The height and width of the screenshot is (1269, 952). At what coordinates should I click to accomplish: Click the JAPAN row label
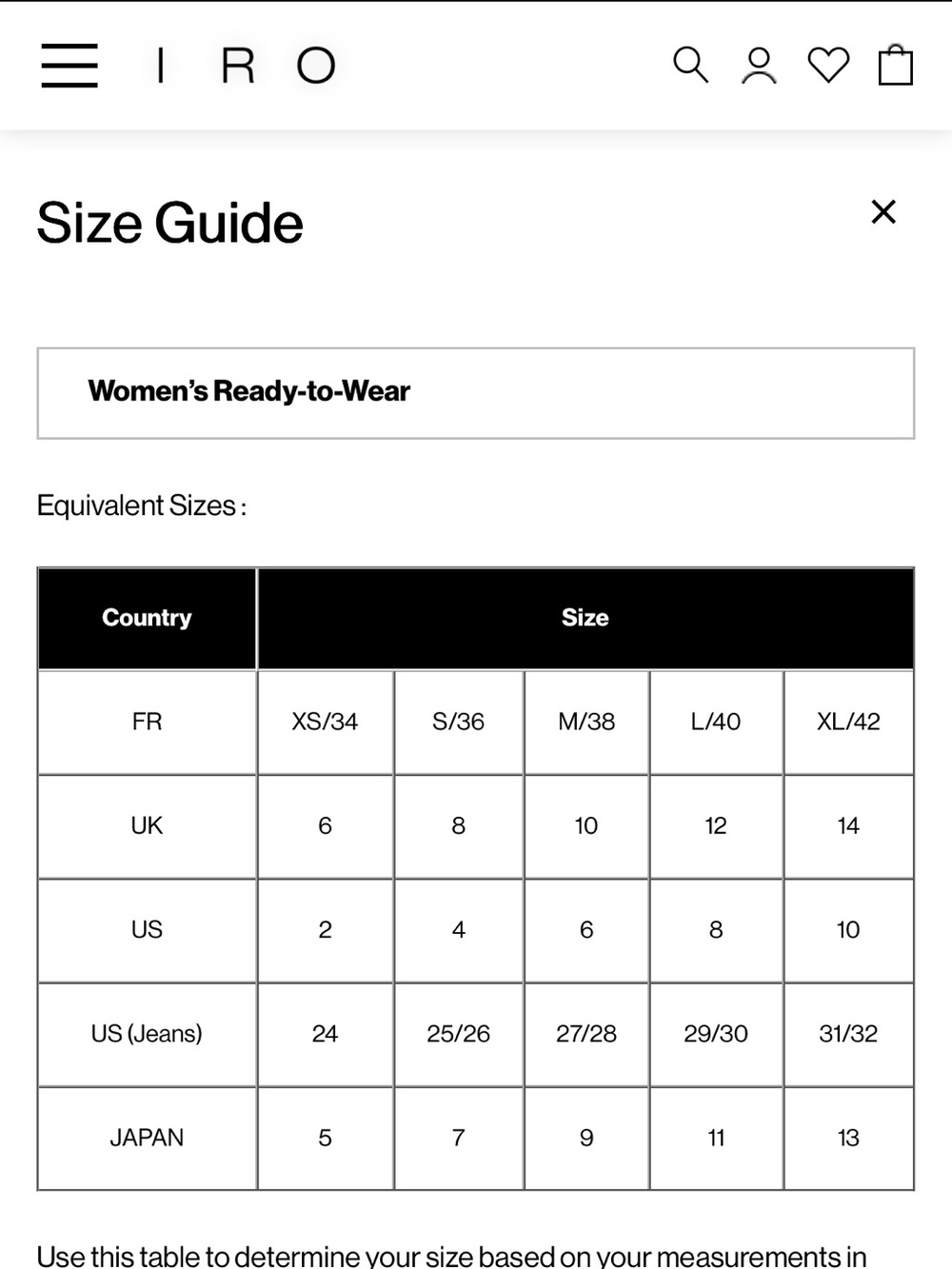pos(147,1138)
